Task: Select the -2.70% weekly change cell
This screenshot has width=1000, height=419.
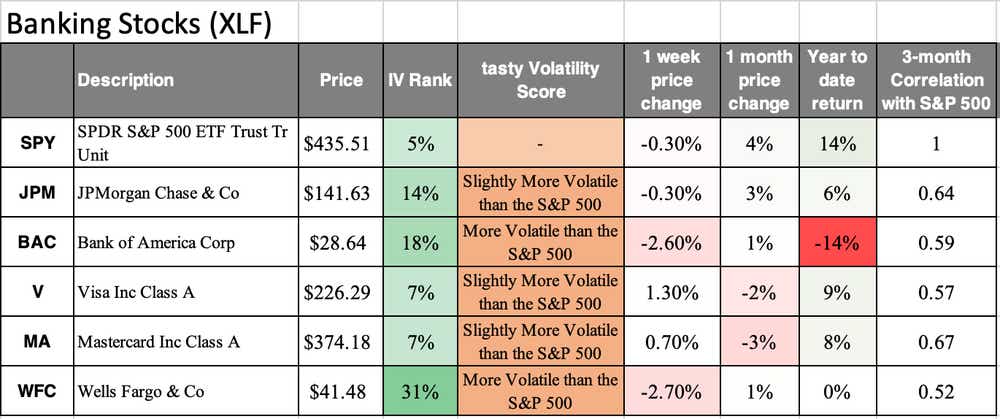Action: 672,391
